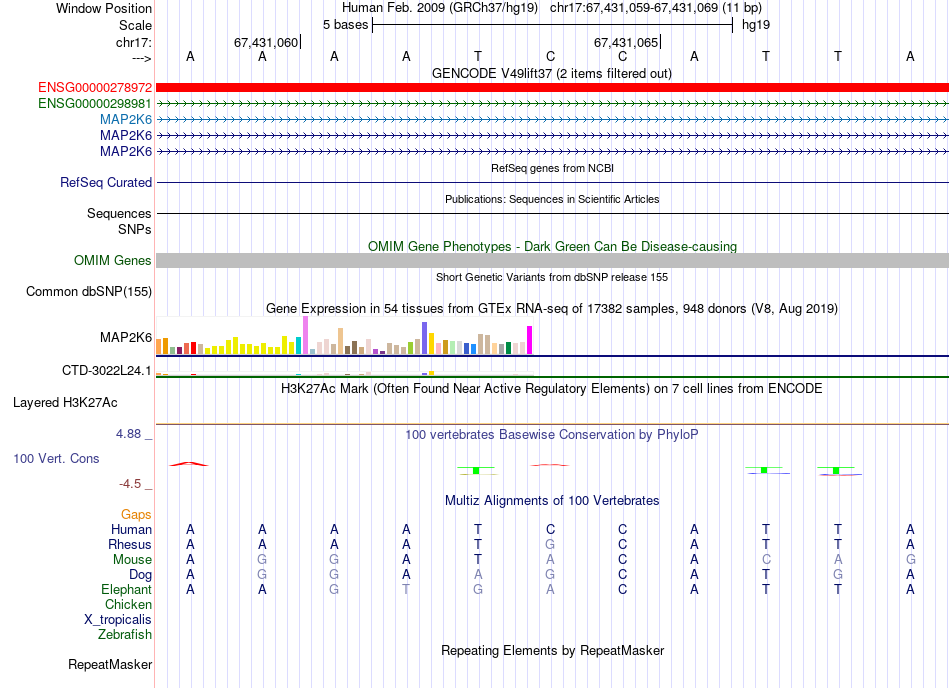Click the Scale label
950x688 pixels.
(136, 25)
